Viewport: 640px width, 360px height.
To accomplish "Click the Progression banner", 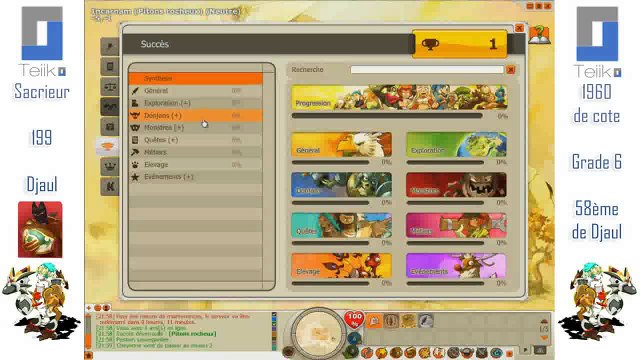I will [400, 97].
